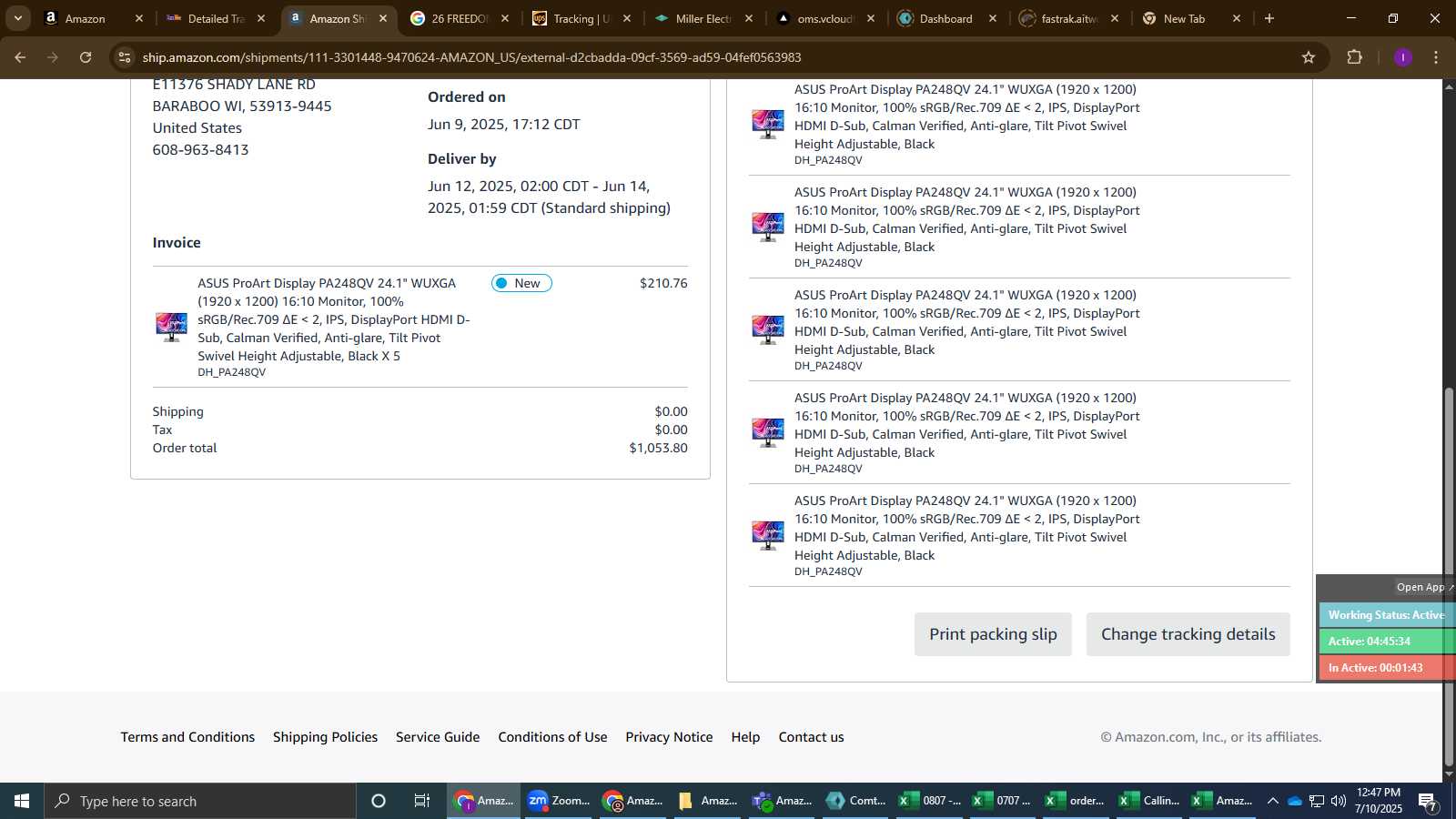1456x819 pixels.
Task: Click the Change tracking details button
Action: tap(1188, 634)
